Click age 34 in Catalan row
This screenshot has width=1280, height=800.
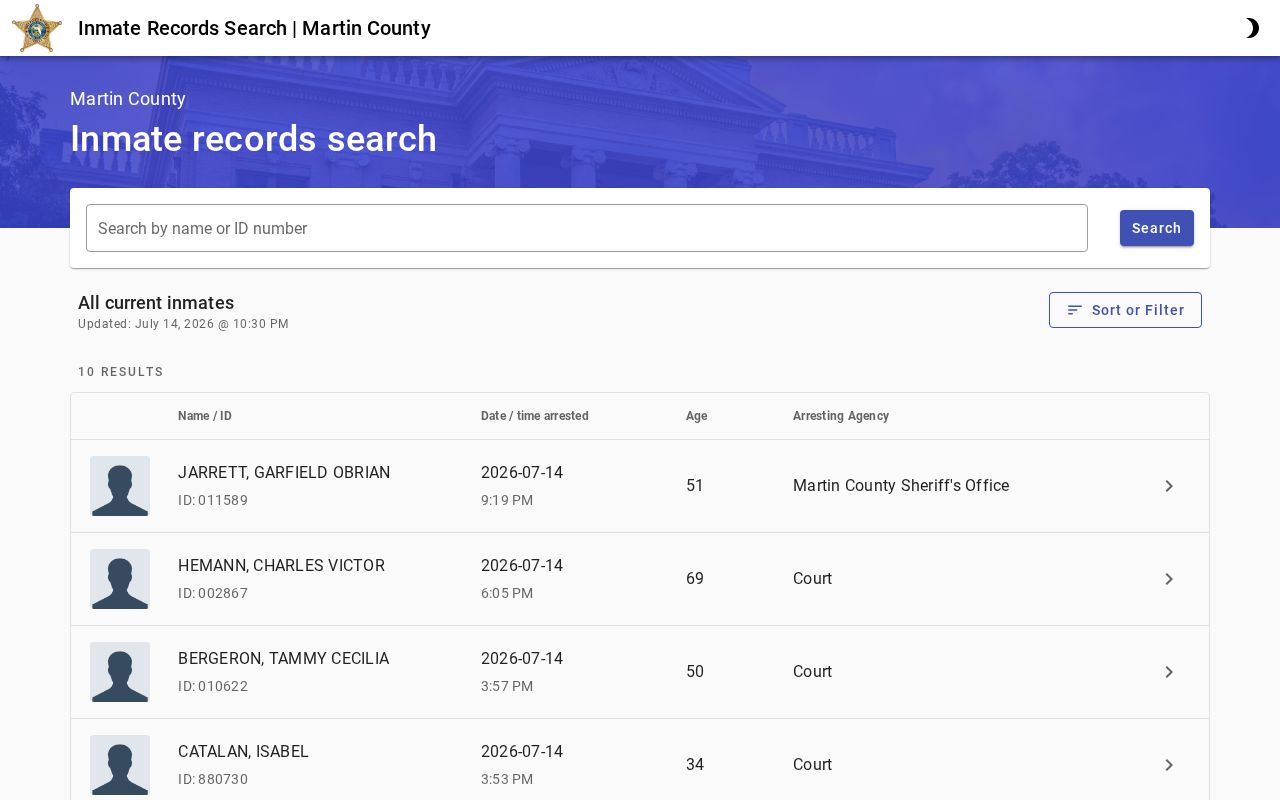(x=695, y=765)
